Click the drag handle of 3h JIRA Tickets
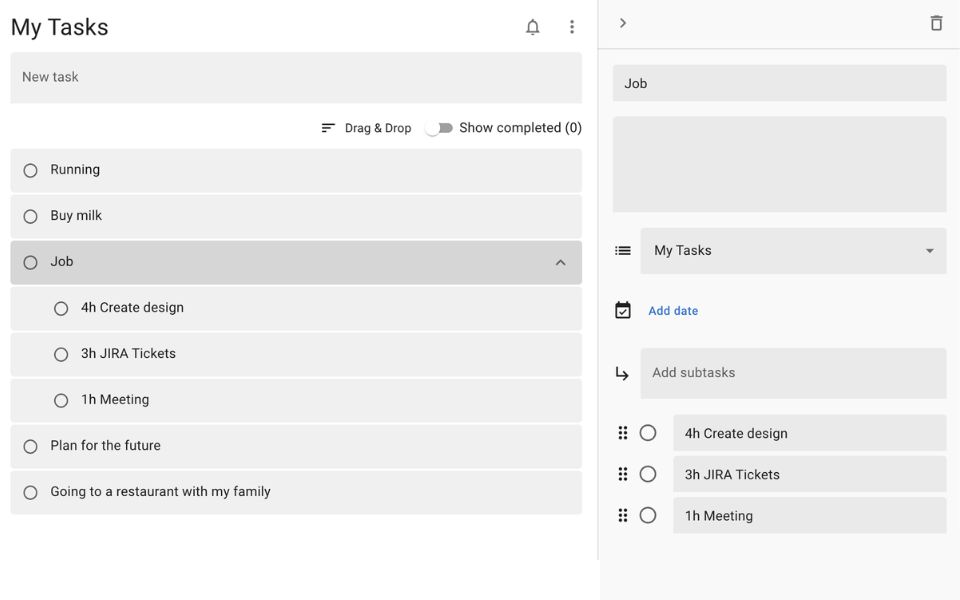Screen dimensions: 960x600 point(623,474)
